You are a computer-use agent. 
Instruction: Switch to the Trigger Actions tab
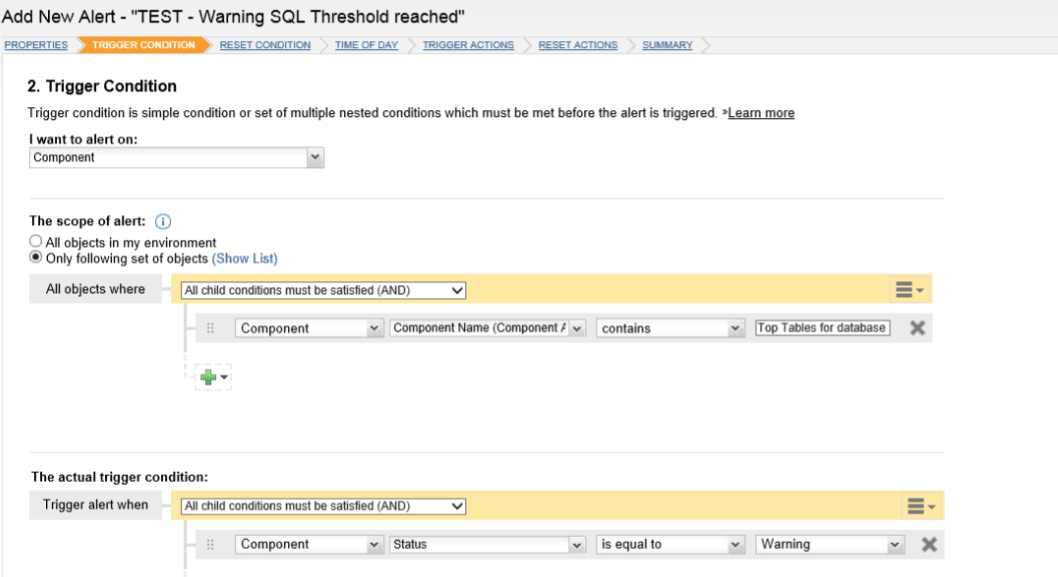click(x=468, y=45)
